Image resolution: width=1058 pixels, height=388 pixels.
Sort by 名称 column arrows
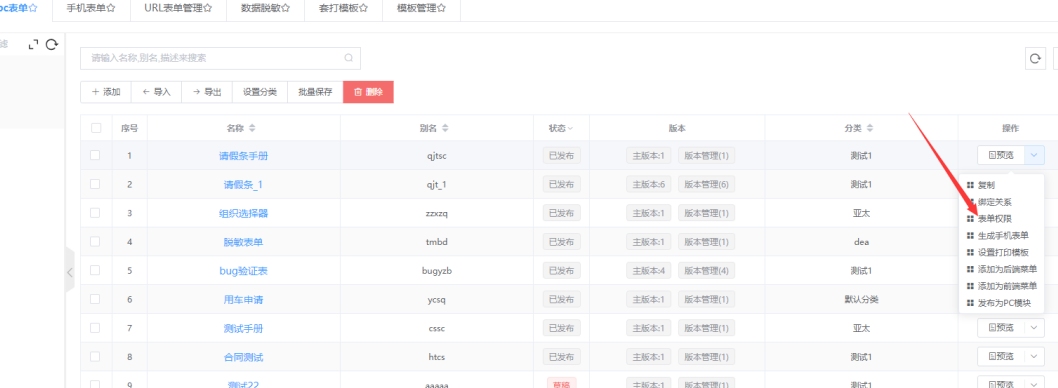252,128
